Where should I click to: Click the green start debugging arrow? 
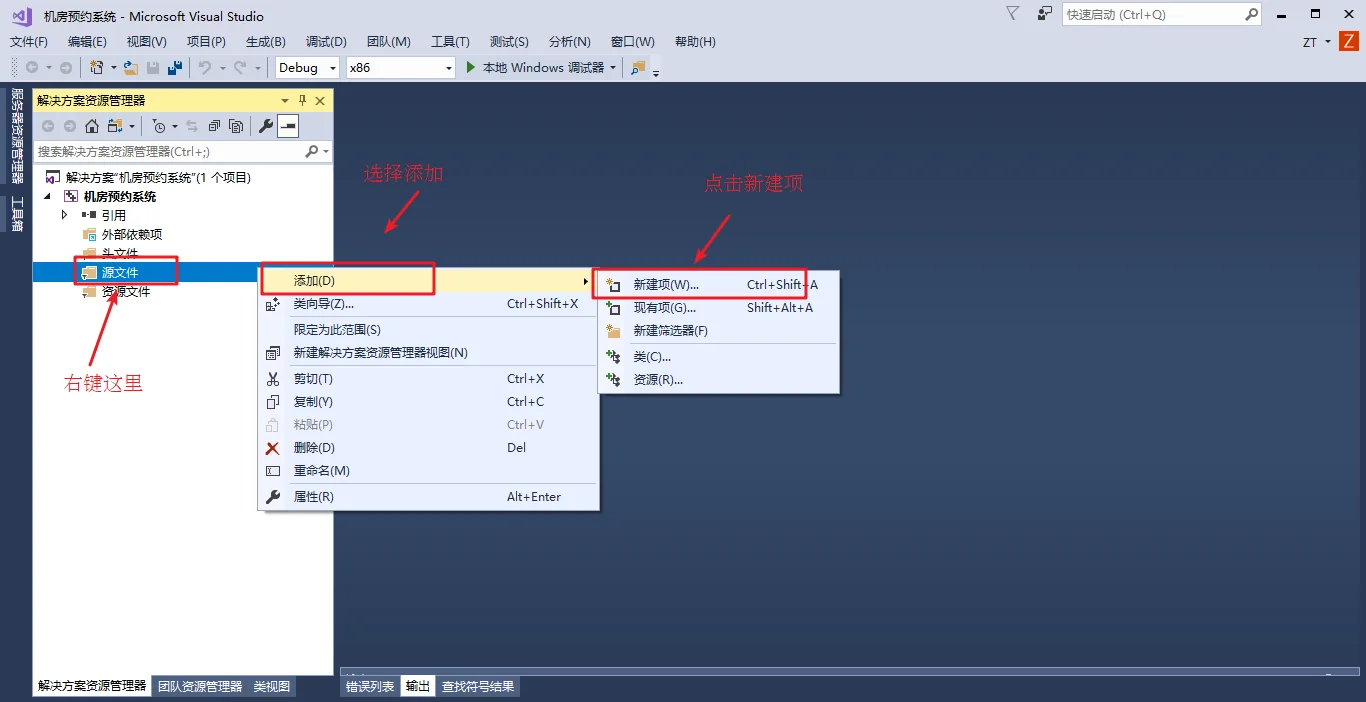tap(472, 68)
